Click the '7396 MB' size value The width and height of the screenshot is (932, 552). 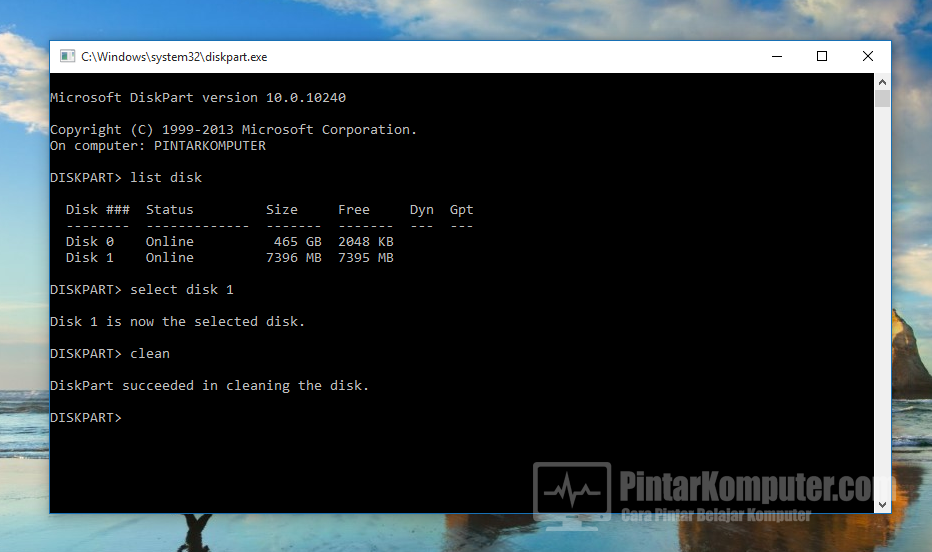294,258
